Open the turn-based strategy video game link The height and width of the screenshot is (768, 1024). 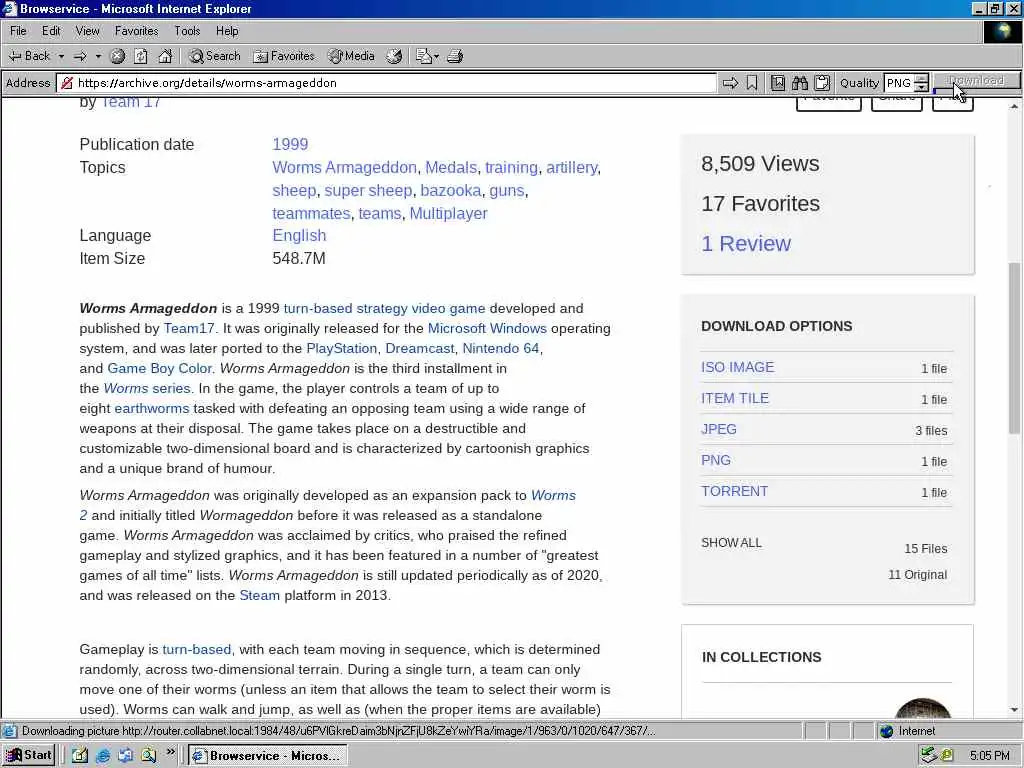[x=384, y=308]
